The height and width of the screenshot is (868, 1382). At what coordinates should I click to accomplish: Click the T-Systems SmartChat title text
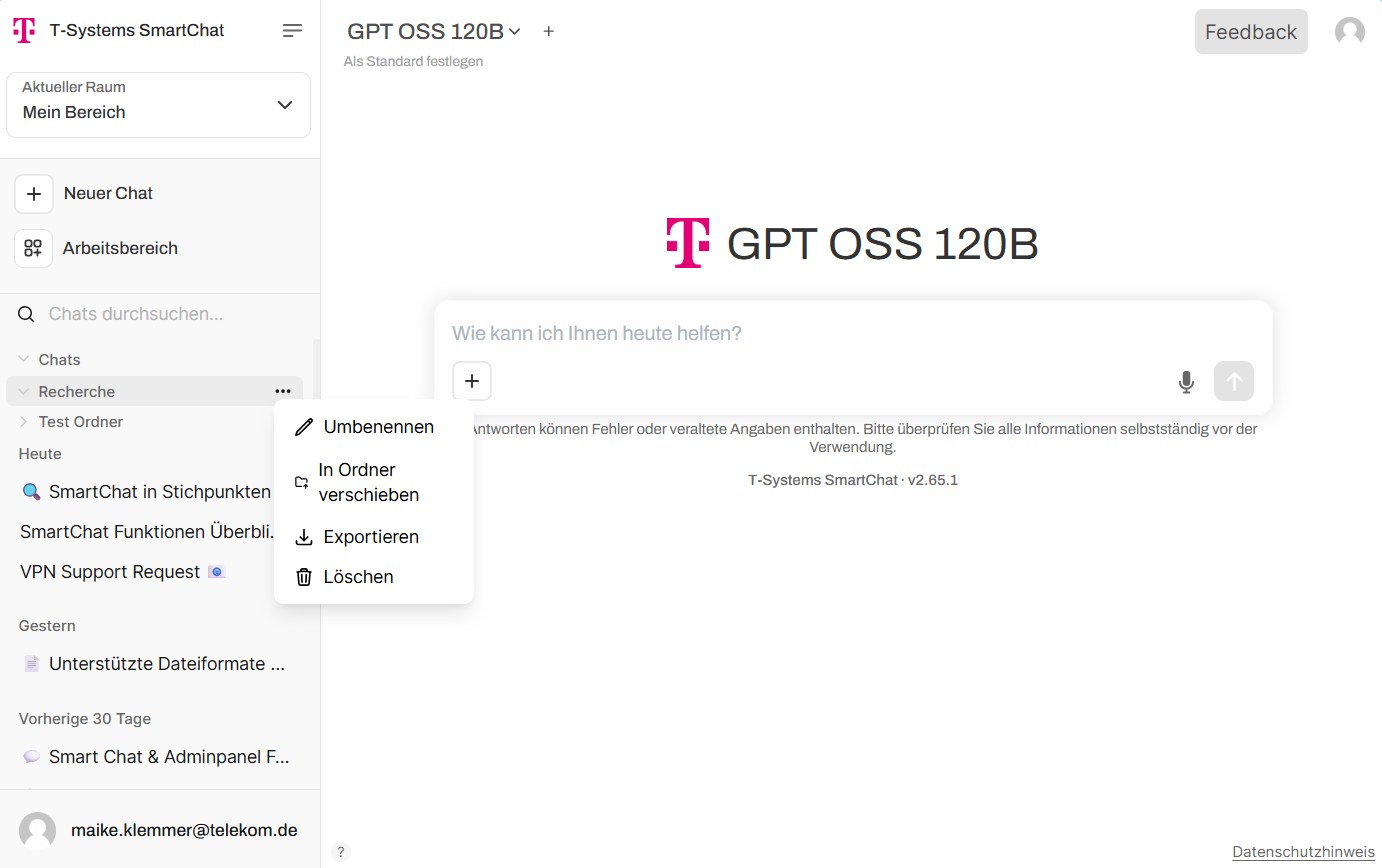point(137,30)
